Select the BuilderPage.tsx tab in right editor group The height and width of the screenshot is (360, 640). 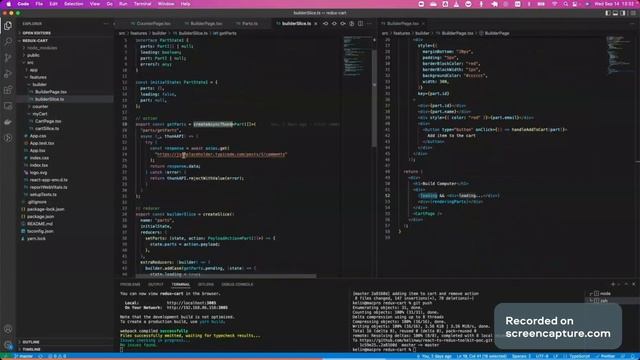403,24
